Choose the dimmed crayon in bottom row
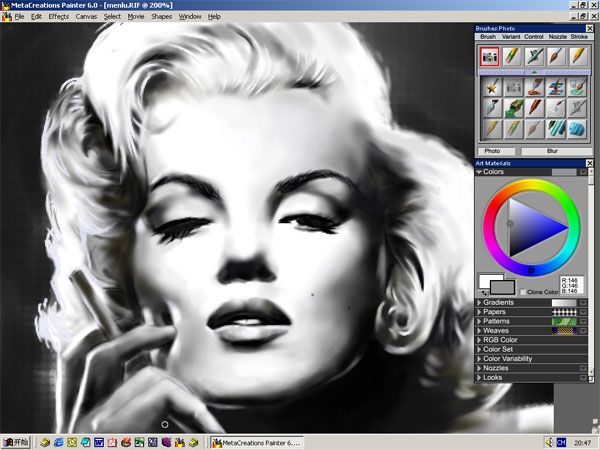Image resolution: width=600 pixels, height=450 pixels. click(x=514, y=129)
